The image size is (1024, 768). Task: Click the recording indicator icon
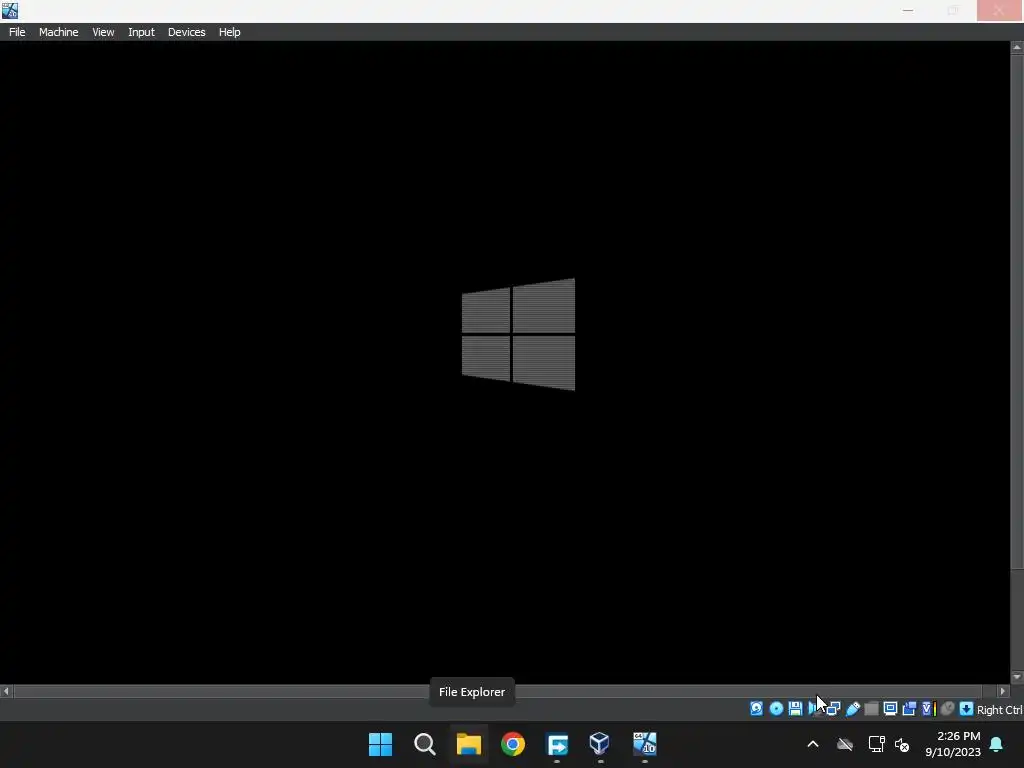(x=909, y=709)
